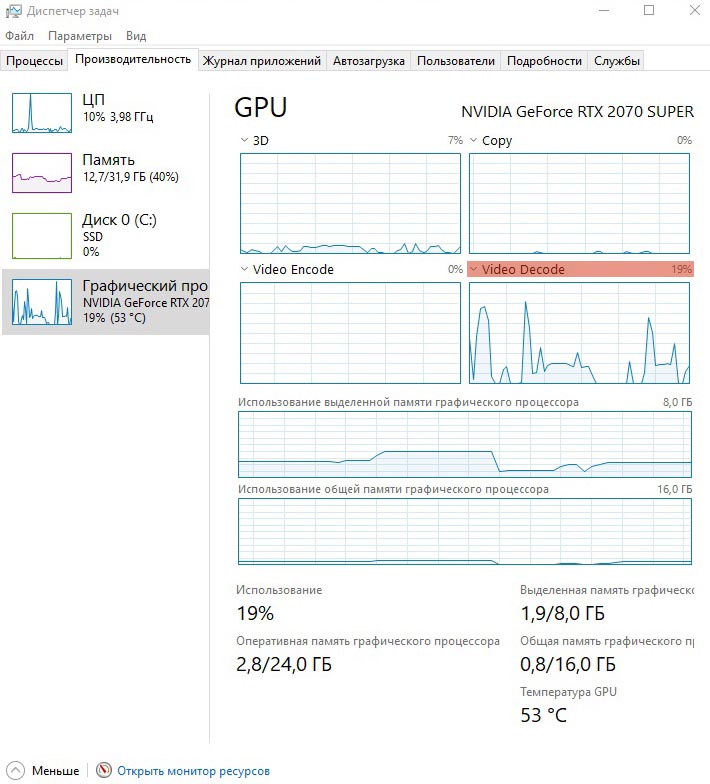Screen dimensions: 710x784
Task: Switch to the Процессы tab
Action: pos(34,61)
